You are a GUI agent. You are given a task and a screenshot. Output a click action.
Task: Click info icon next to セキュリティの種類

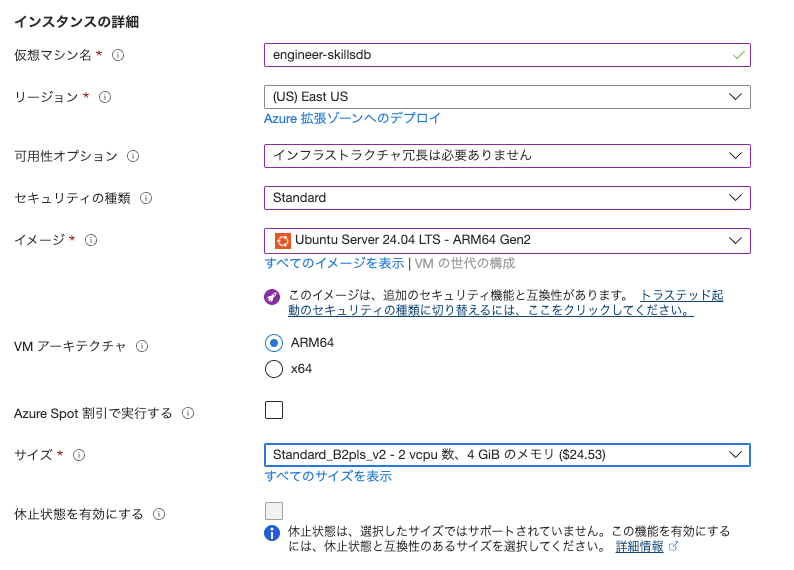click(146, 198)
